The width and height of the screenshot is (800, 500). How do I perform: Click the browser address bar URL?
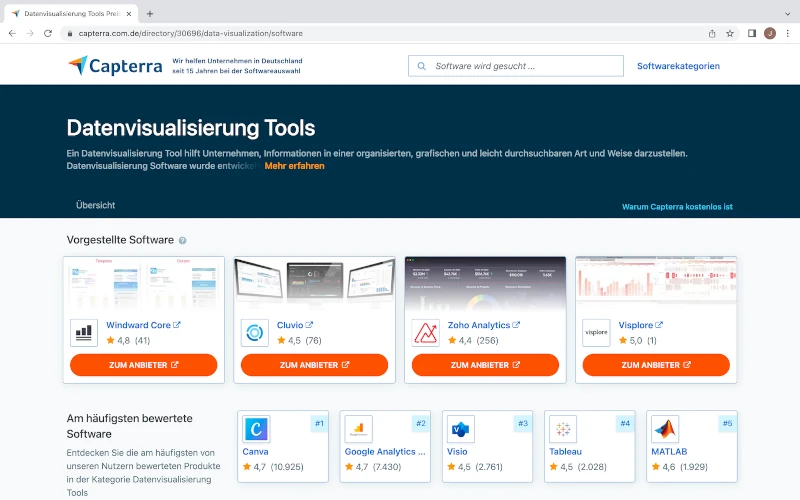tap(190, 33)
